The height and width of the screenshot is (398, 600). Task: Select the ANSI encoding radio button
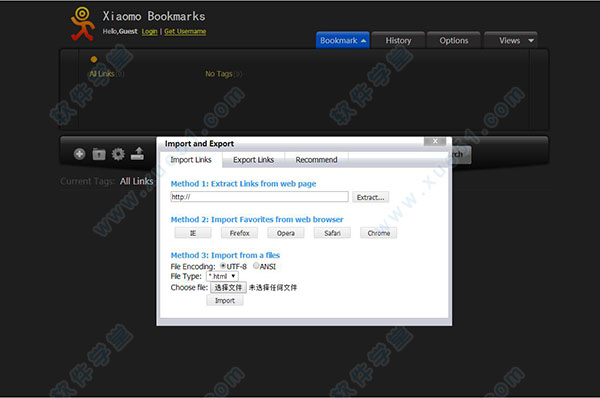256,266
